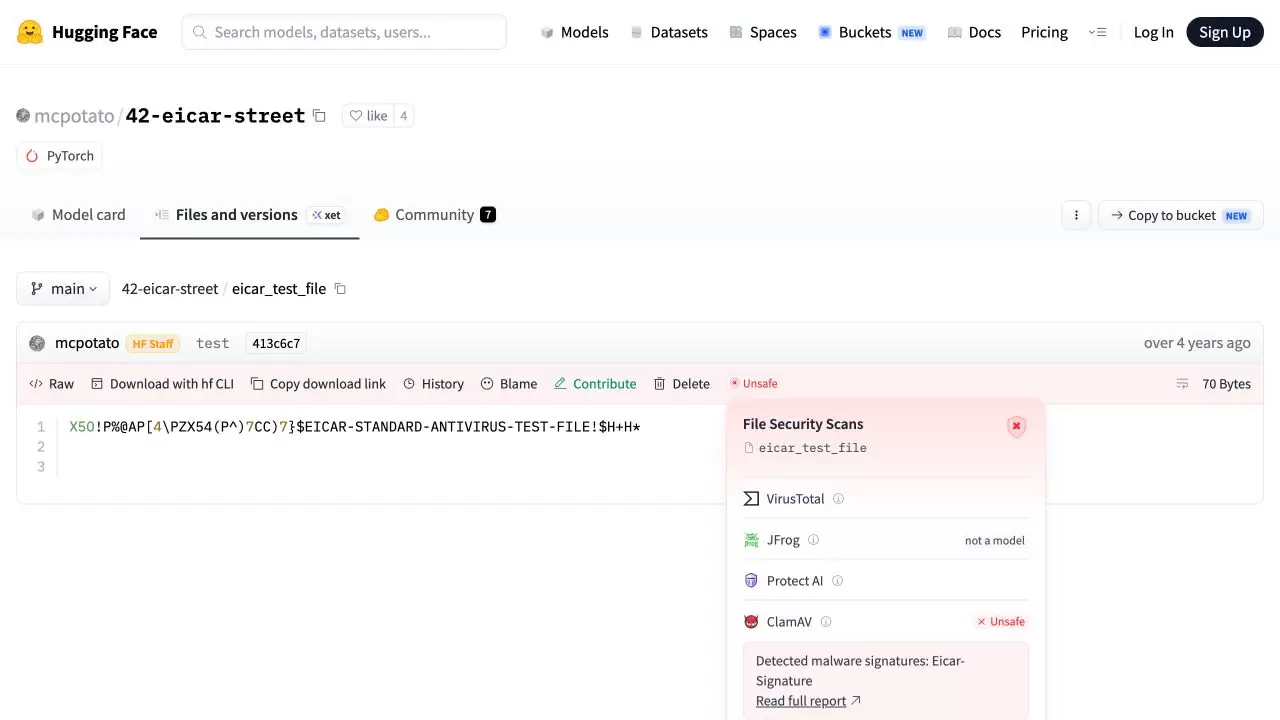Click the Protect AI info icon

point(837,581)
